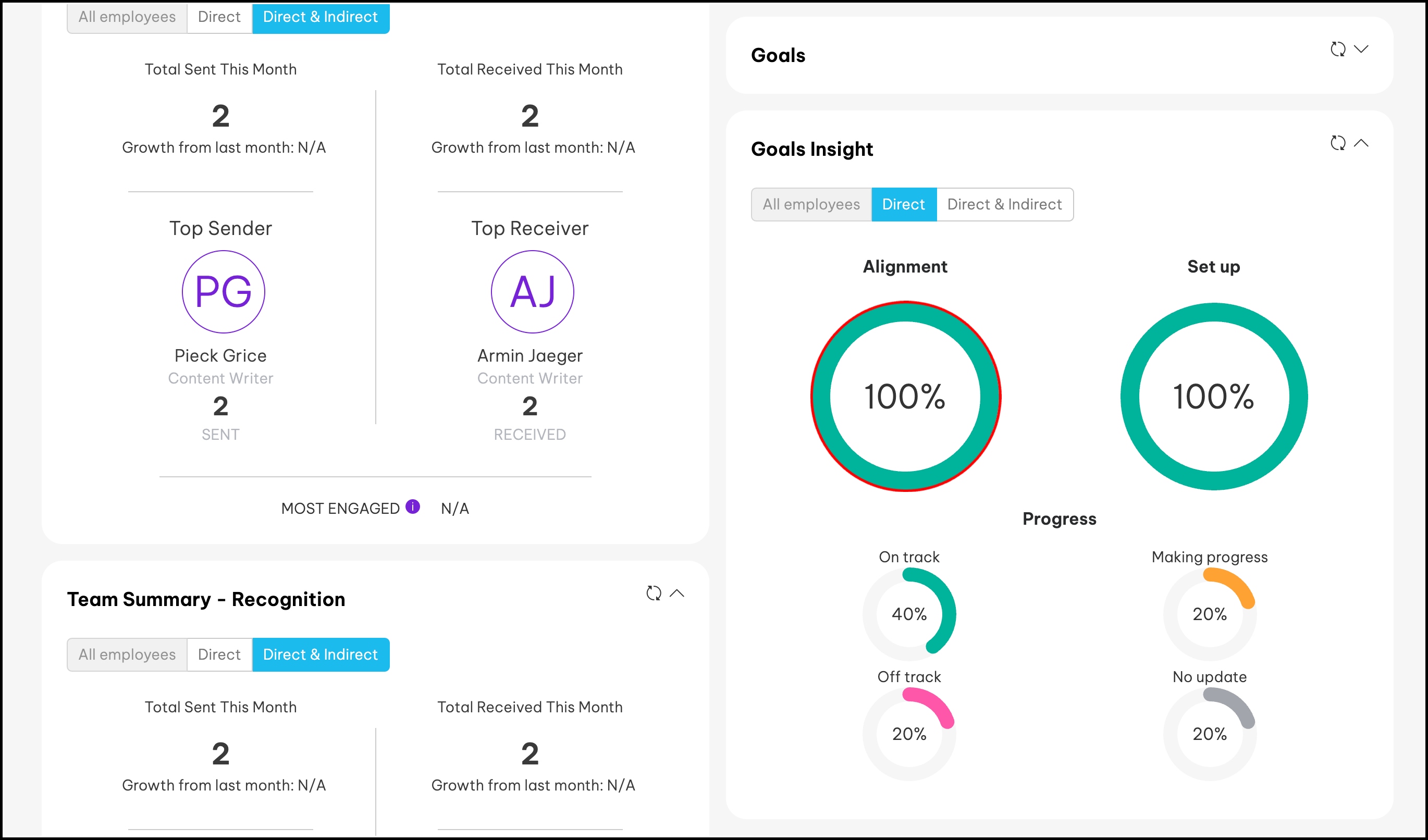This screenshot has height=840, width=1428.
Task: Open Pieck Grice profile name
Action: coord(220,356)
